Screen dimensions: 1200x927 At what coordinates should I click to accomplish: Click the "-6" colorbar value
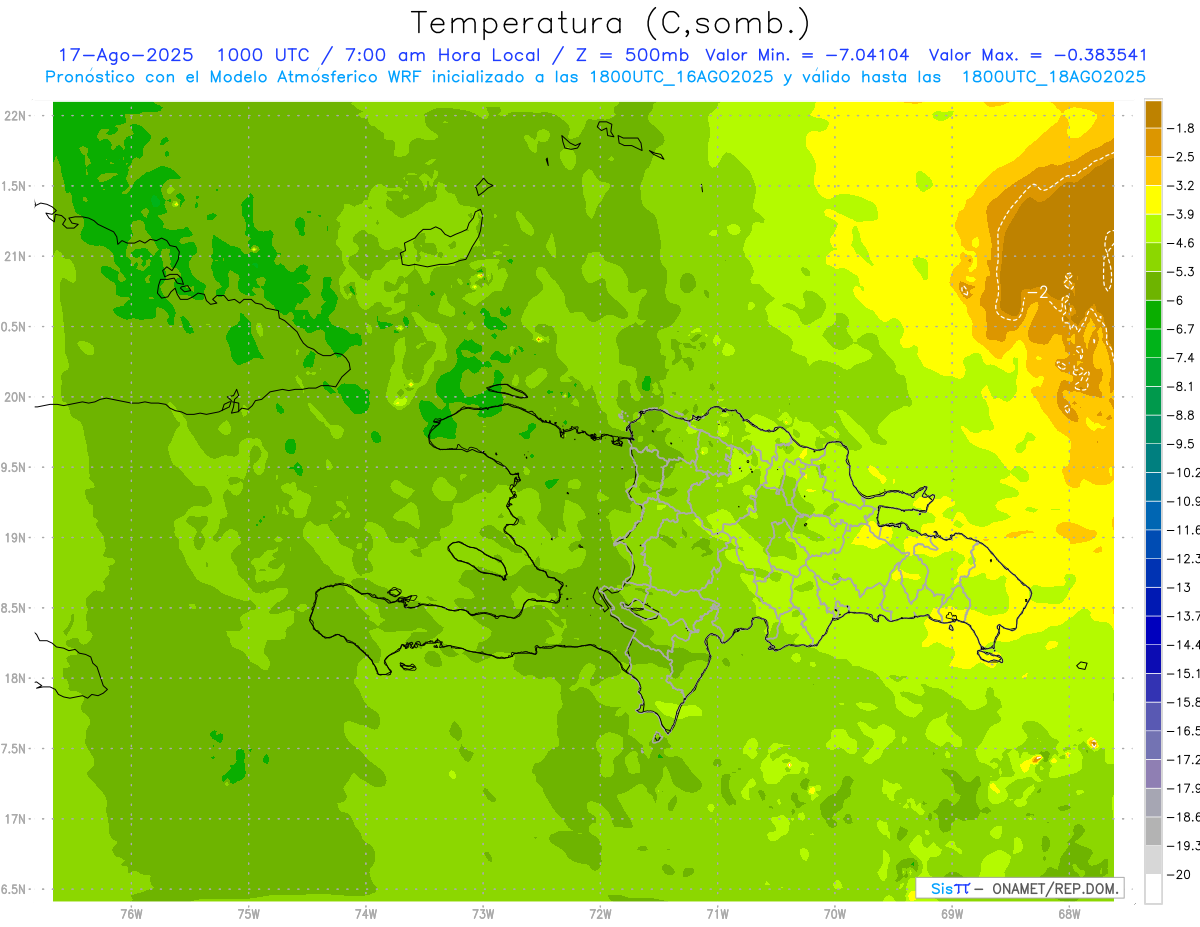(1177, 300)
